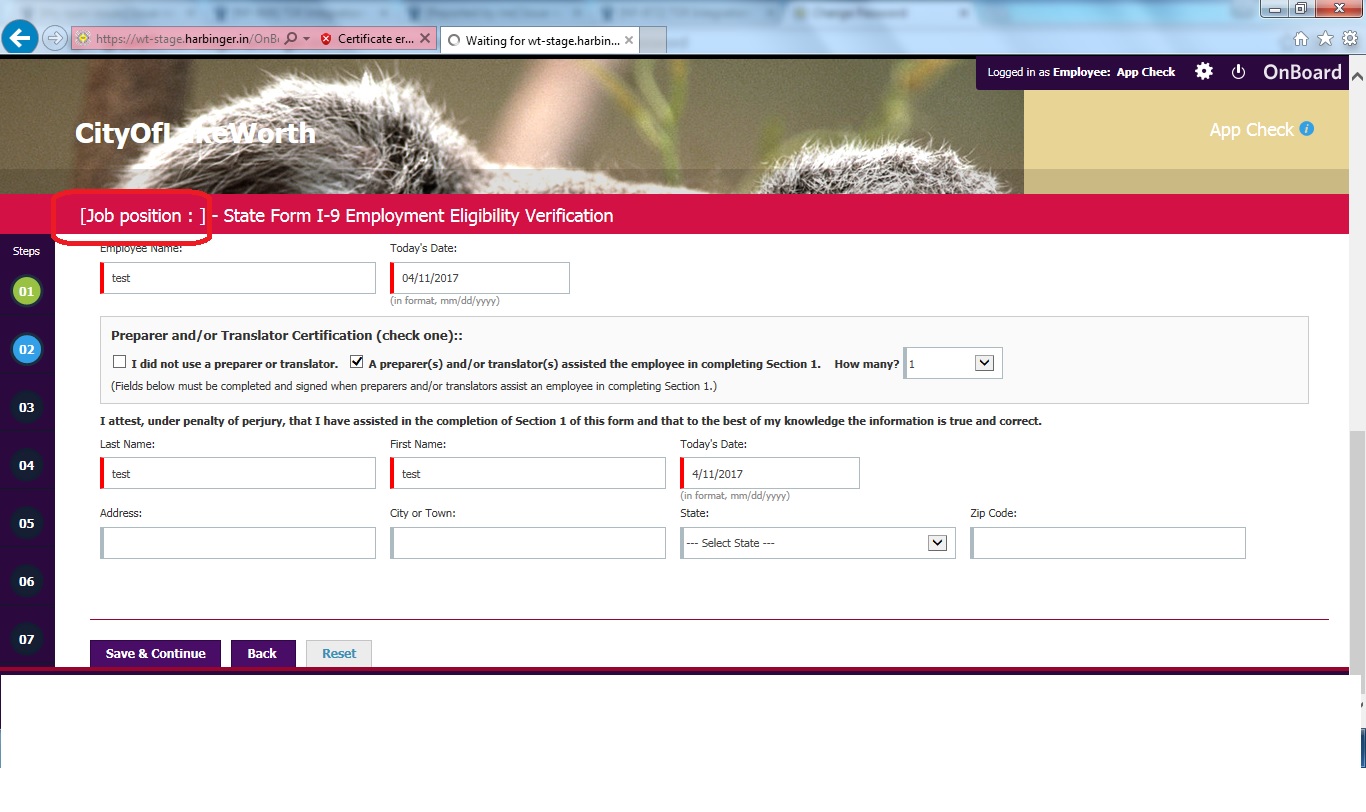Click the Address text field
This screenshot has width=1366, height=812.
(238, 543)
